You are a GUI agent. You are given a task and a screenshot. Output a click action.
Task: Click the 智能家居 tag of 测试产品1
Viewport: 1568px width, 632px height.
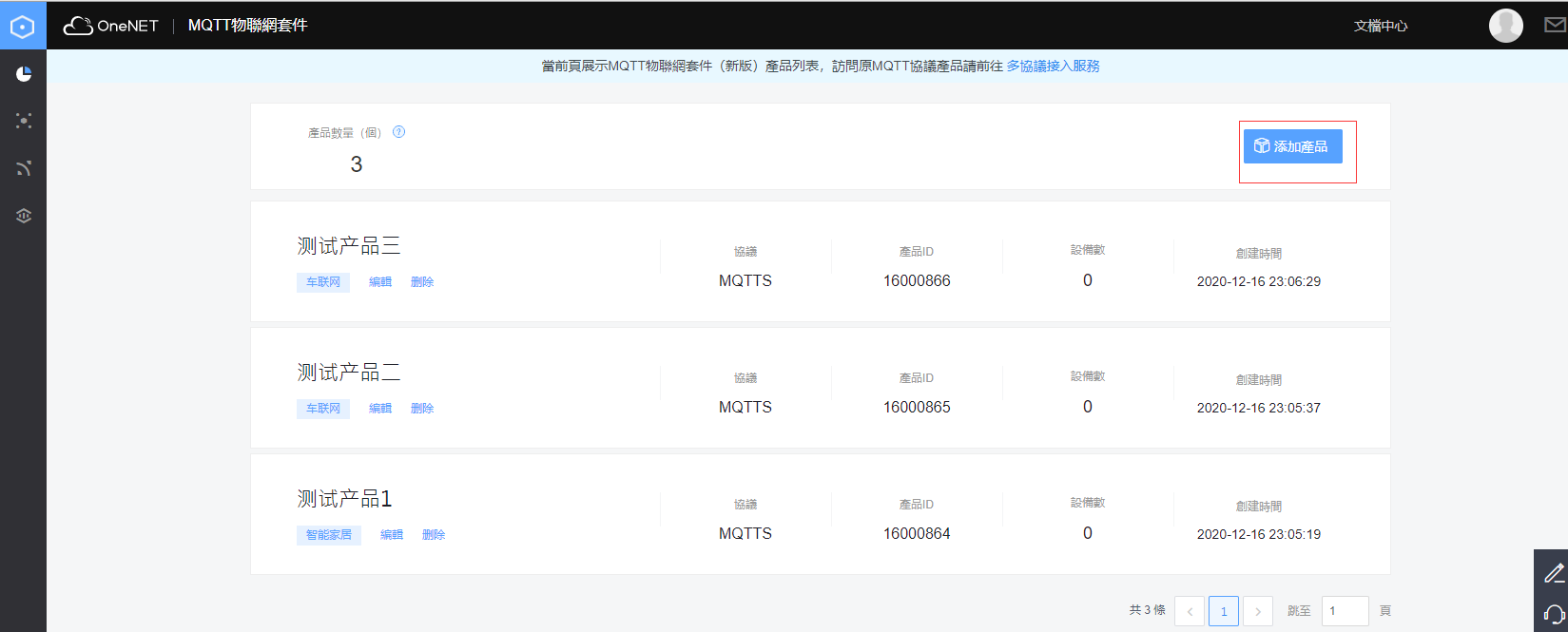coord(329,535)
